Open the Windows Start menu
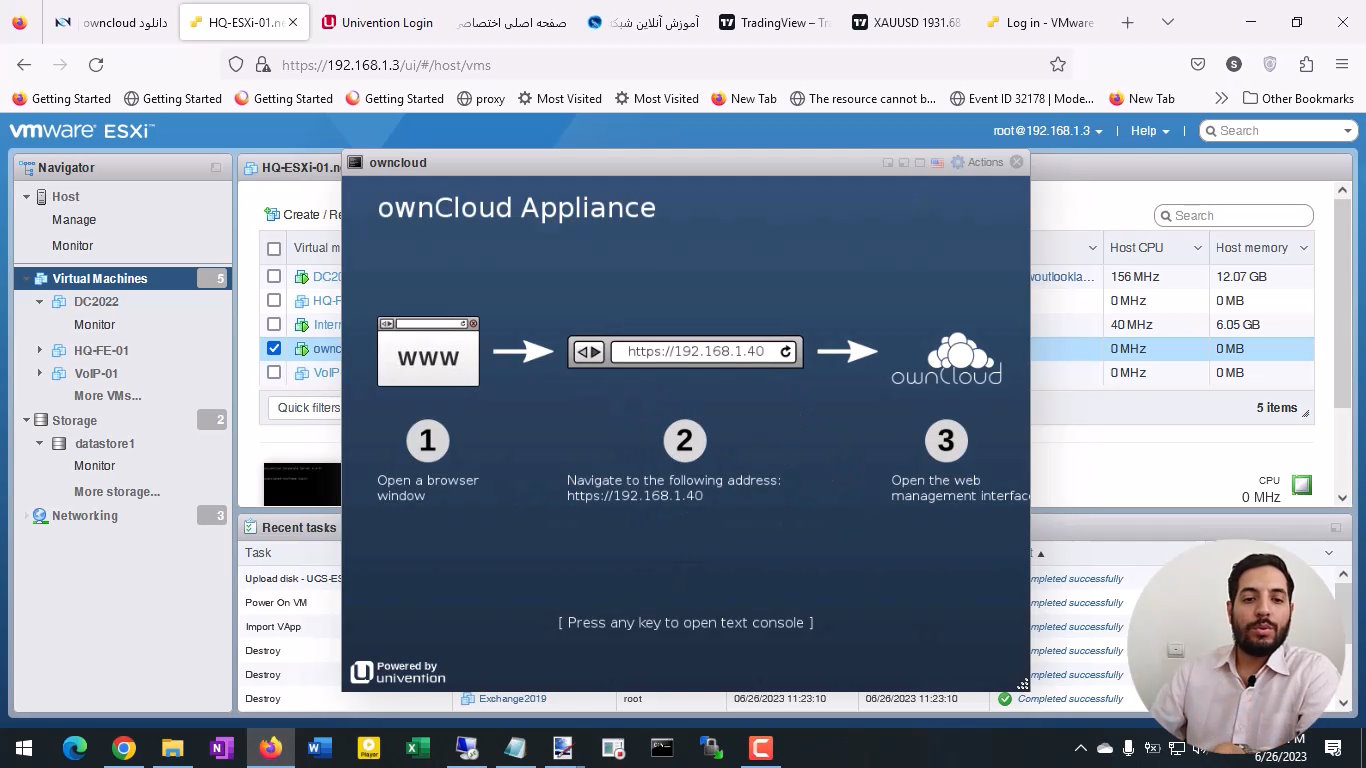 (x=24, y=748)
